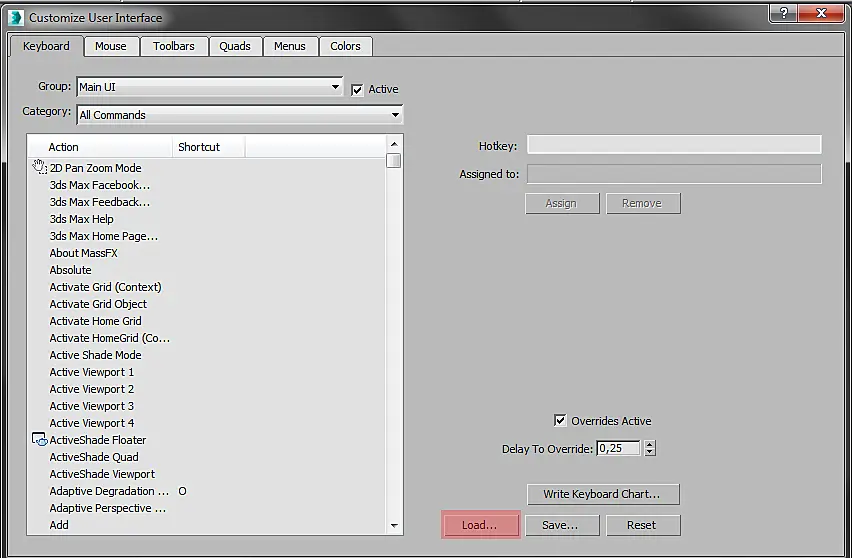Toggle the Overrides Active checkbox

(x=560, y=421)
